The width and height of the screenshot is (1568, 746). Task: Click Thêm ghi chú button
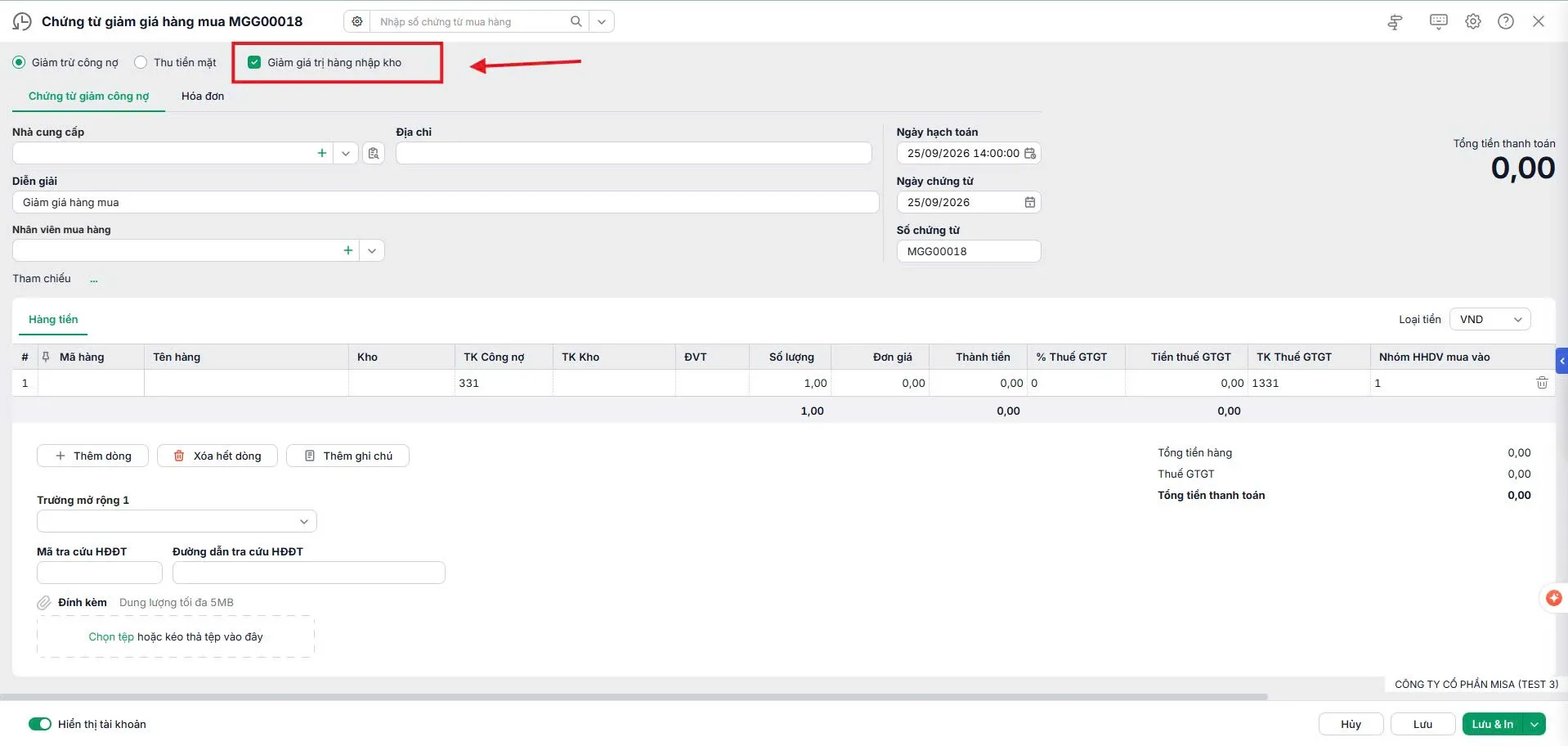pos(347,456)
